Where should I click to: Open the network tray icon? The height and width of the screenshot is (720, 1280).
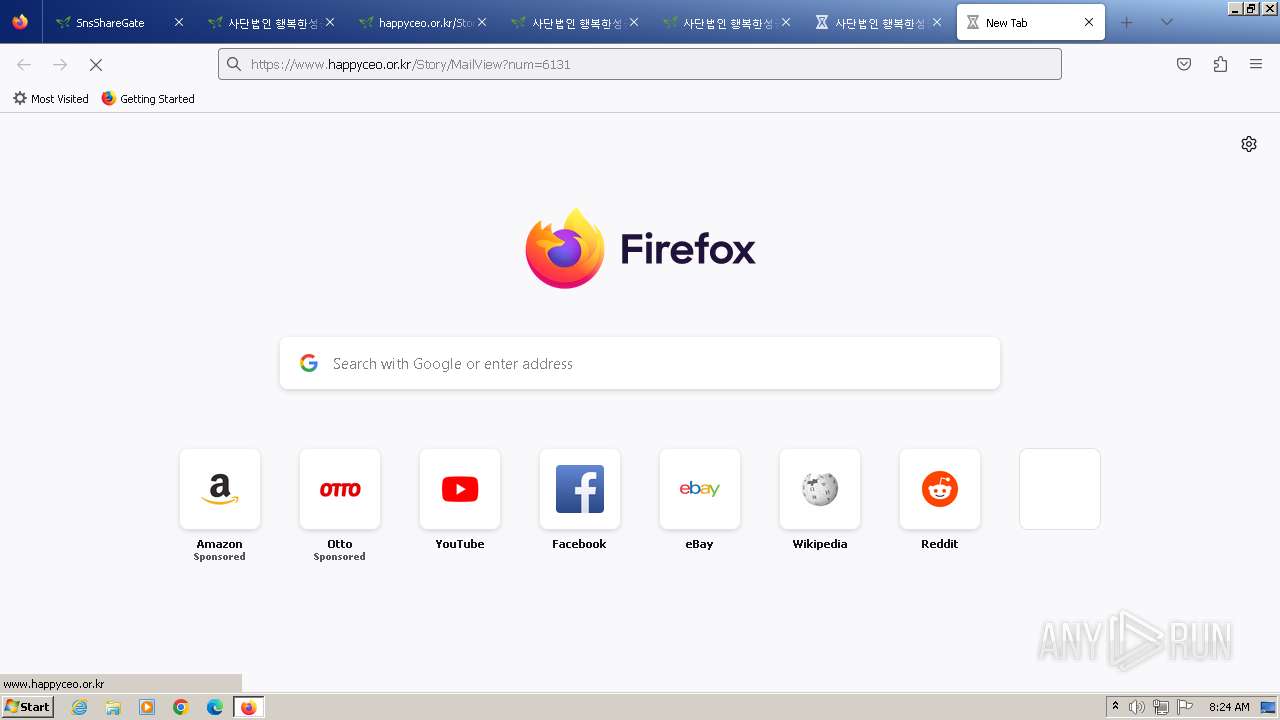pos(1161,707)
